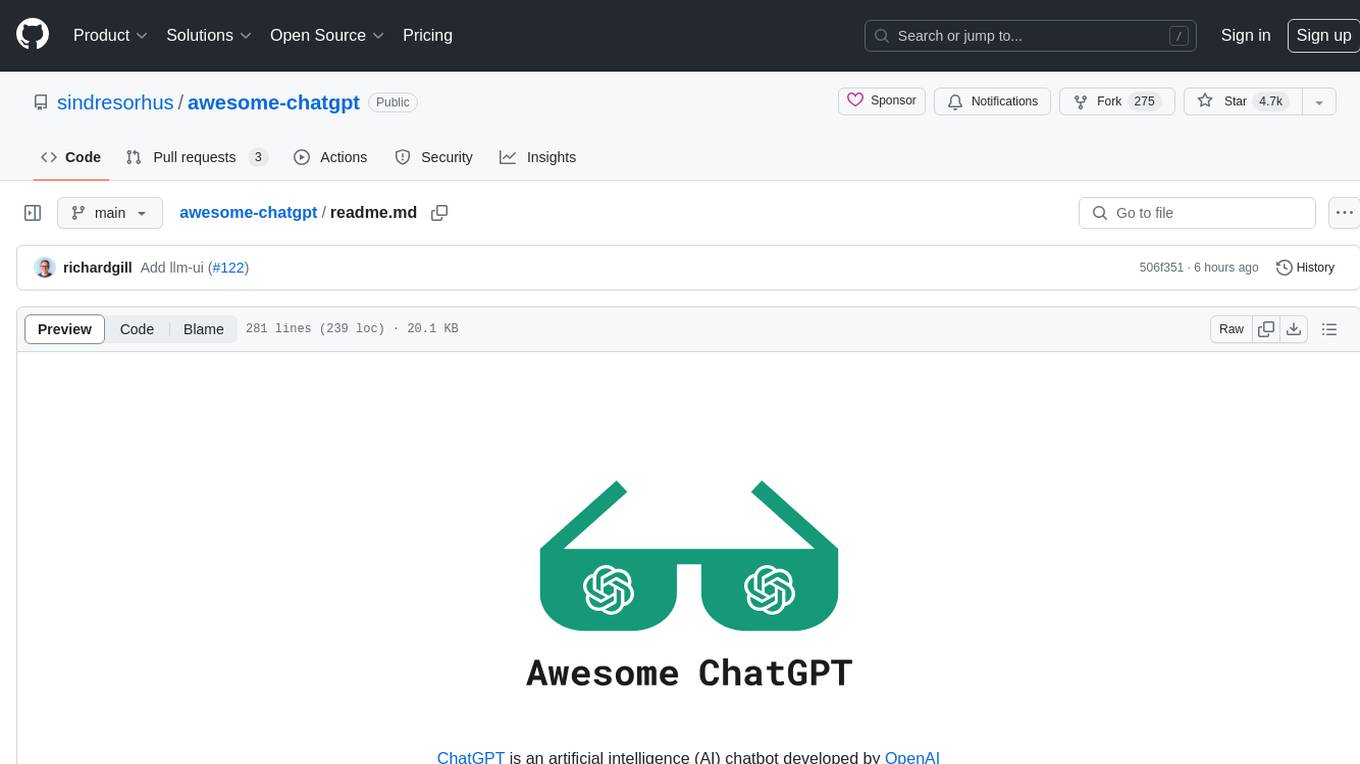The width and height of the screenshot is (1360, 764).
Task: Copy the file path icon
Action: 439,213
